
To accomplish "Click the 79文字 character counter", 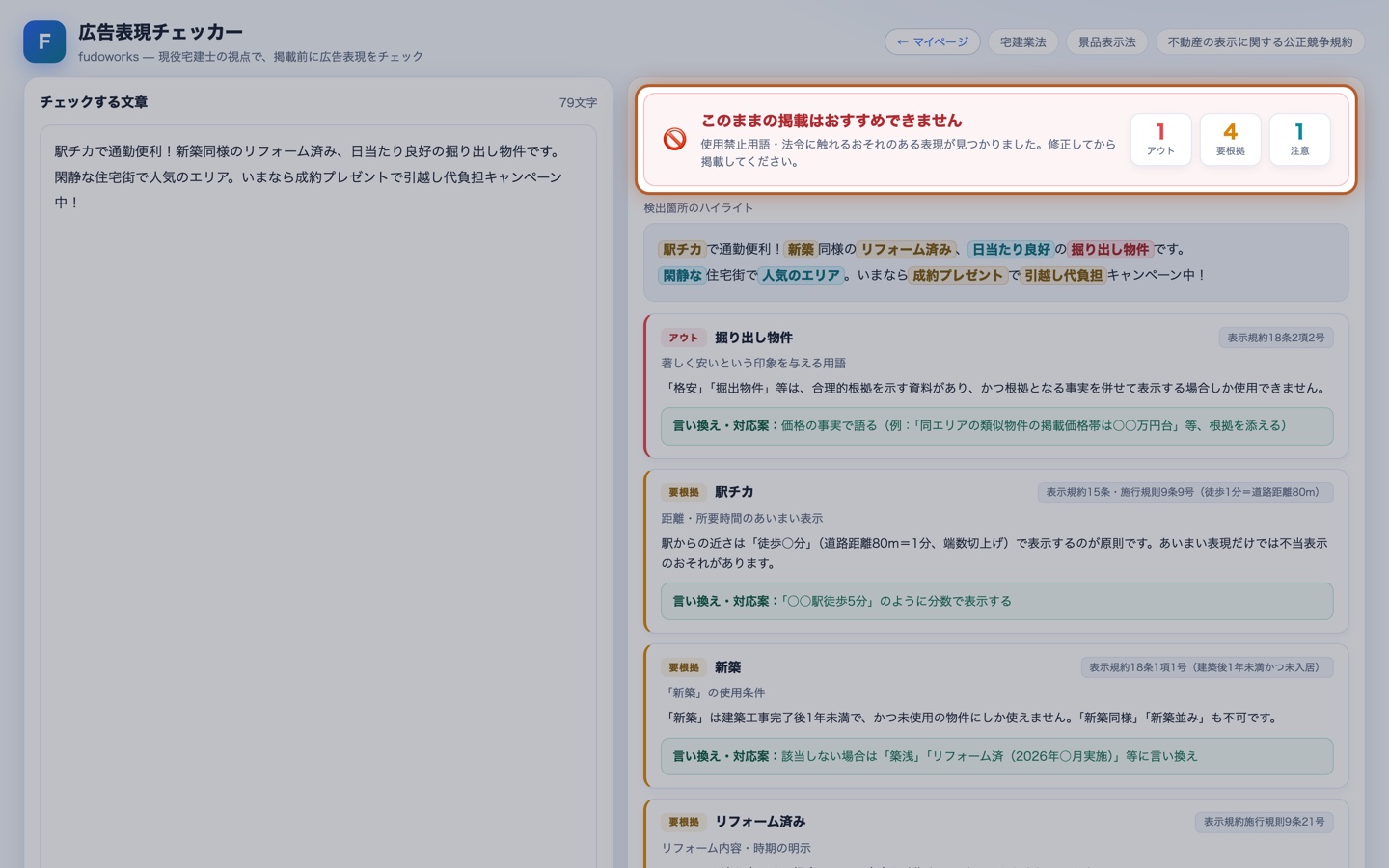I will pyautogui.click(x=578, y=102).
